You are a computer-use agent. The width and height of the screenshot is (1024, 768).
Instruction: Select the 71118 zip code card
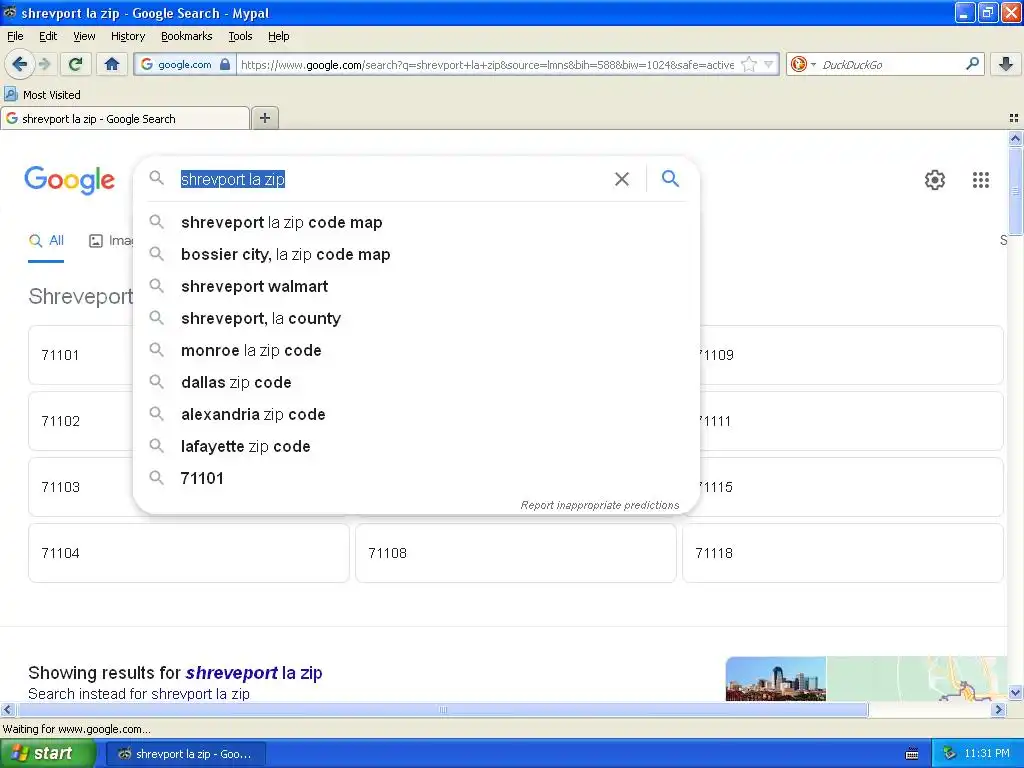click(842, 553)
